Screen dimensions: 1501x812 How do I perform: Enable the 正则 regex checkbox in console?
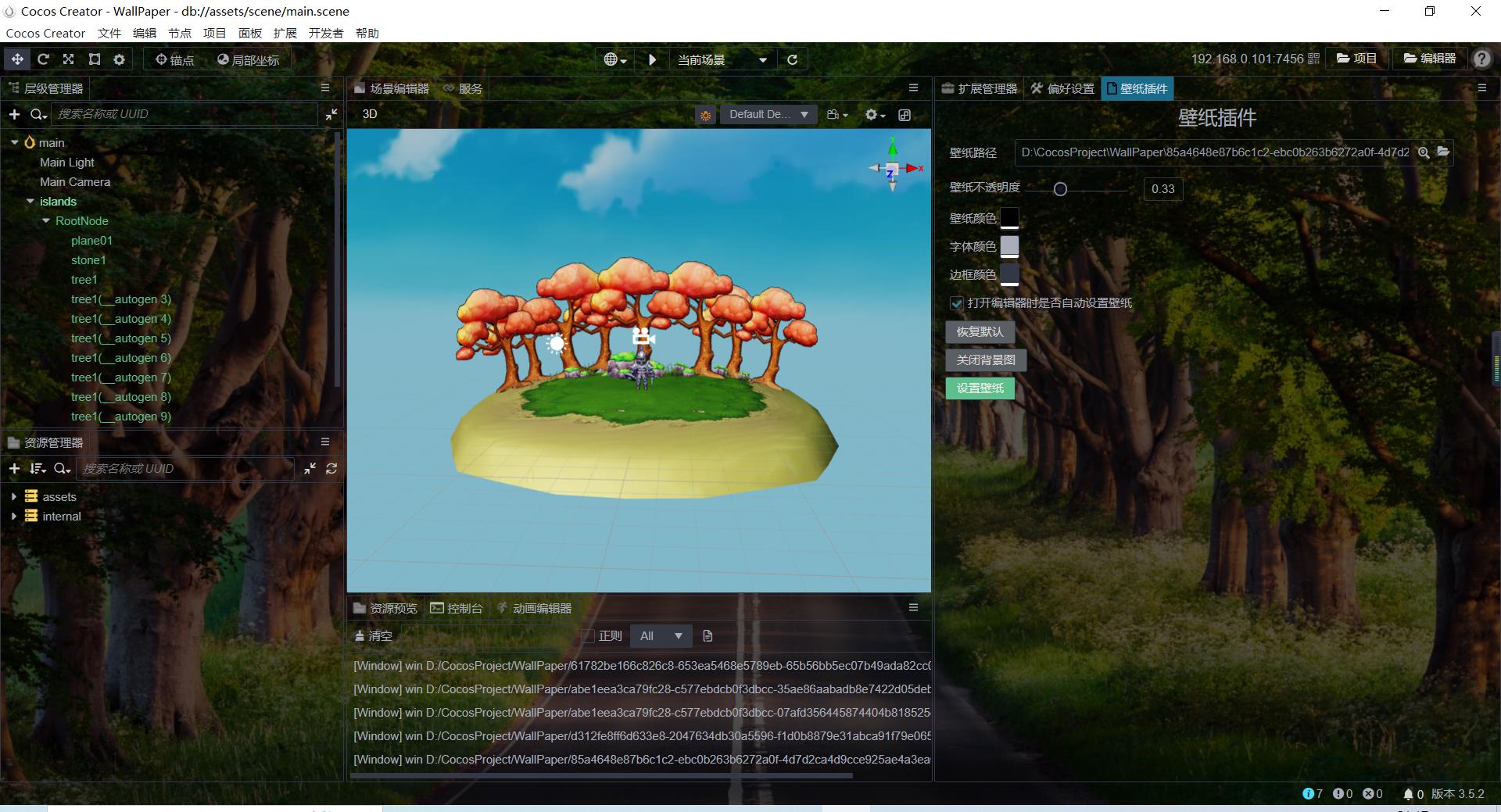(589, 636)
